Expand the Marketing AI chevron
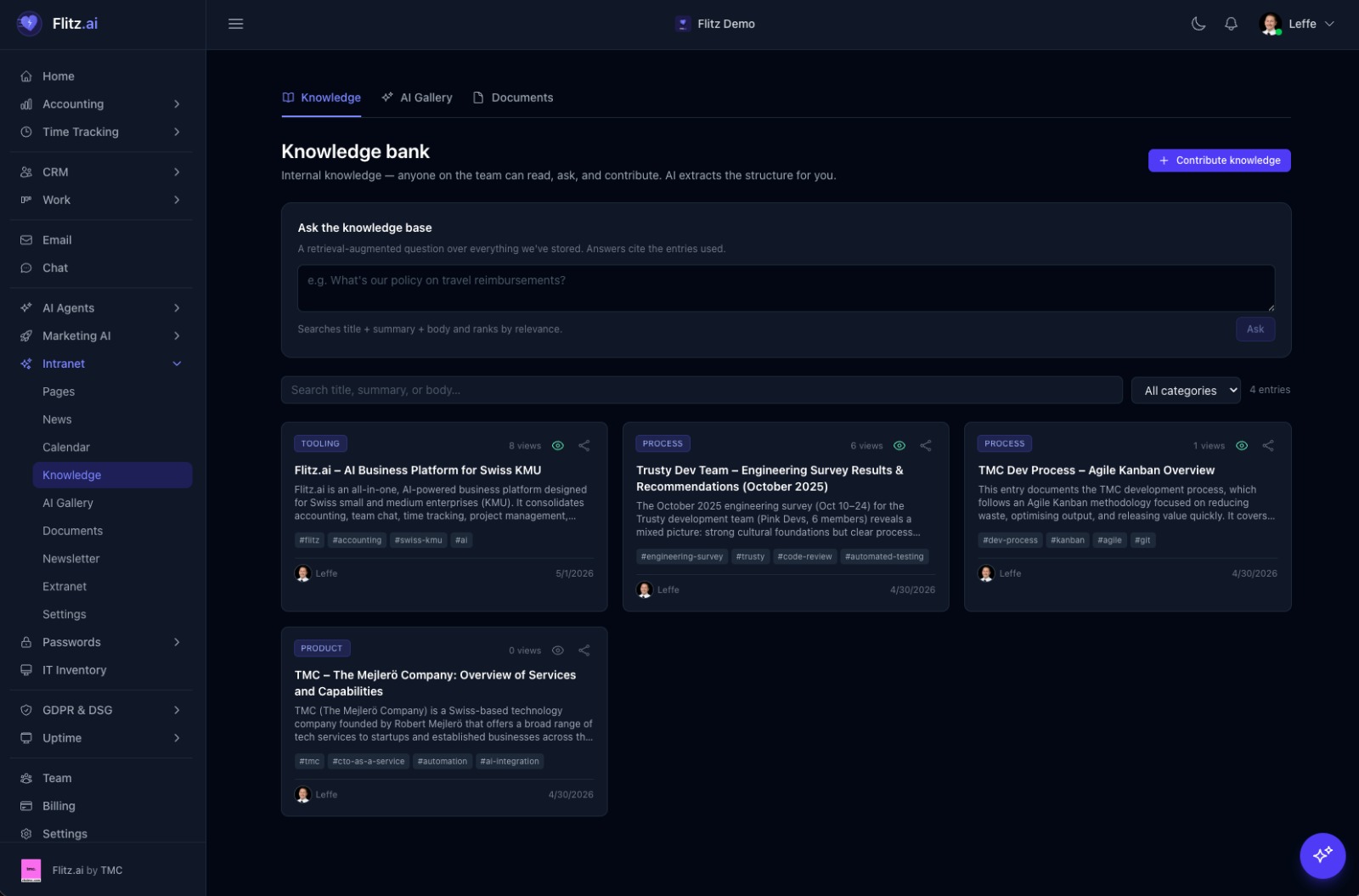Image resolution: width=1359 pixels, height=896 pixels. pyautogui.click(x=177, y=336)
